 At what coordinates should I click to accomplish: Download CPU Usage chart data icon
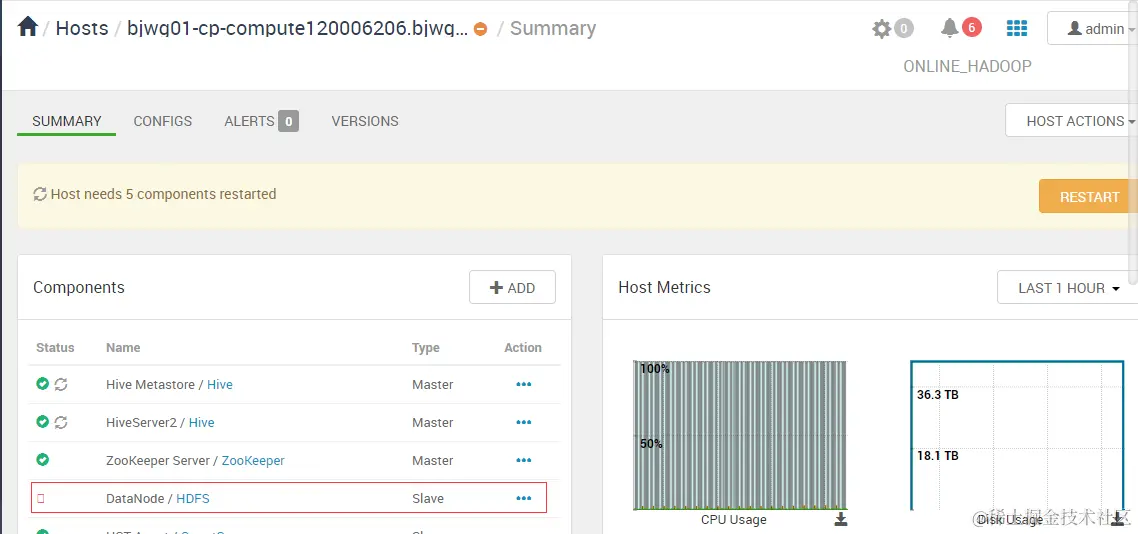click(x=841, y=519)
